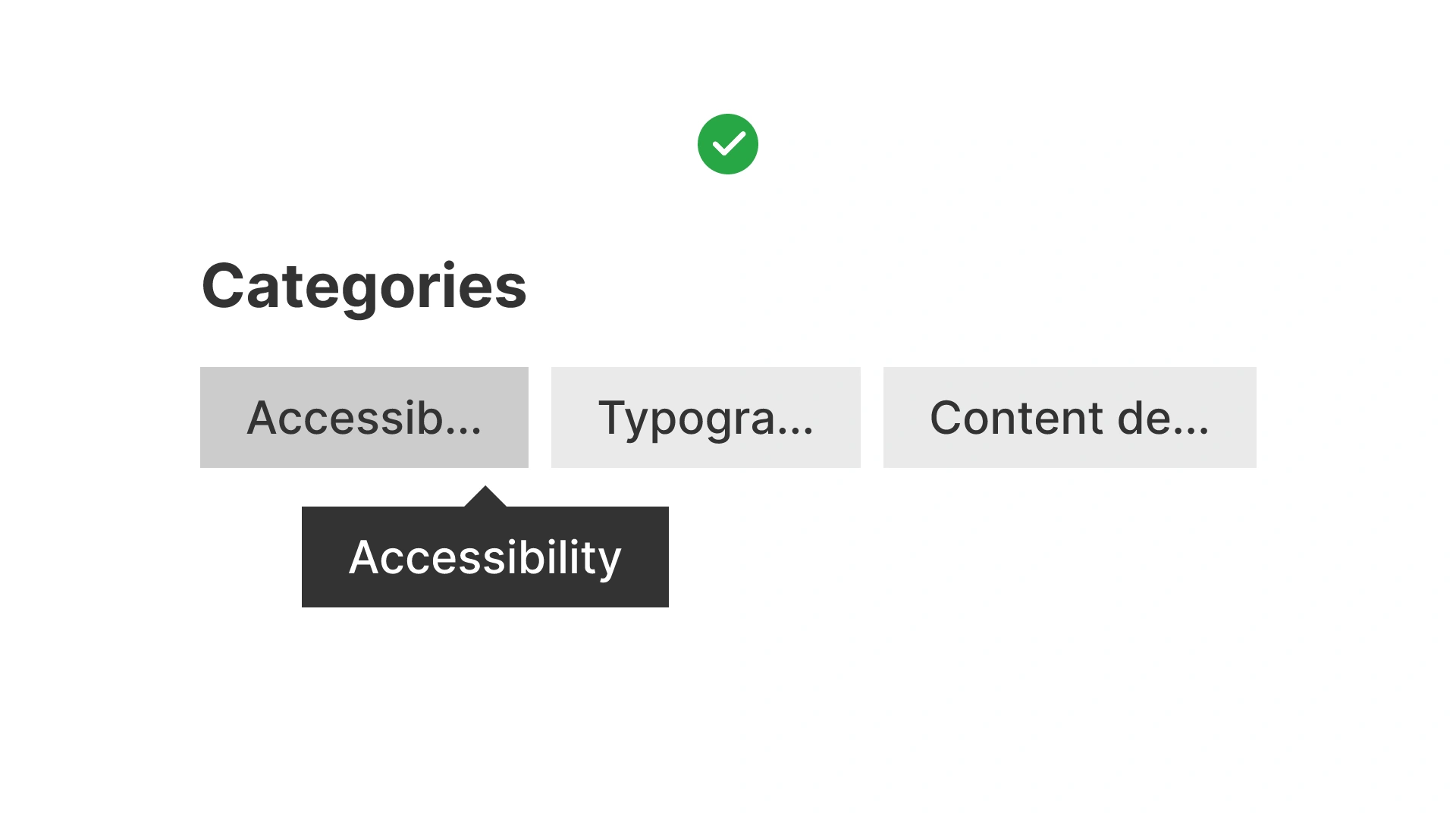Expand the Content de... truncated text
The height and width of the screenshot is (819, 1456).
(1069, 417)
